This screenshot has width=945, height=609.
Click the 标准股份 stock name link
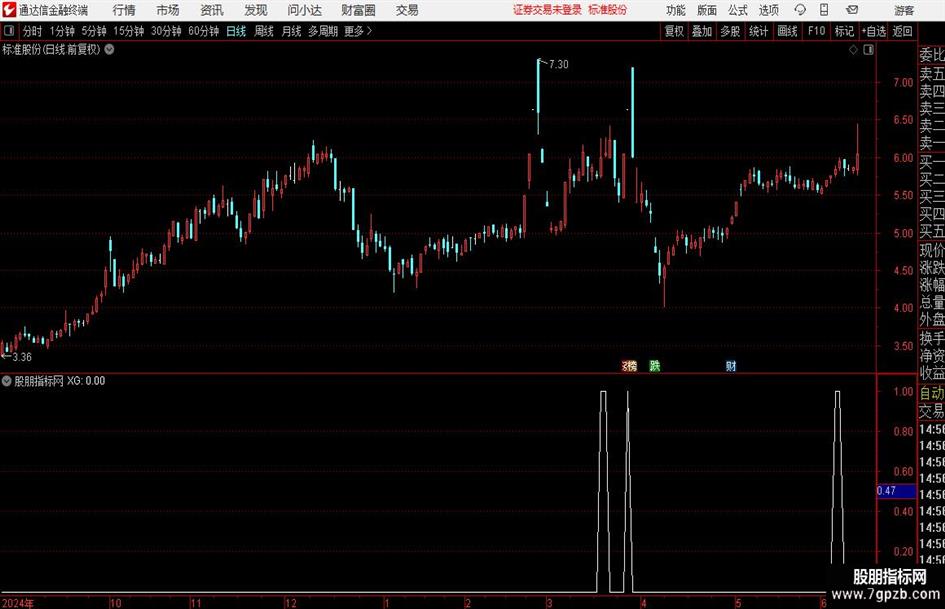[608, 10]
